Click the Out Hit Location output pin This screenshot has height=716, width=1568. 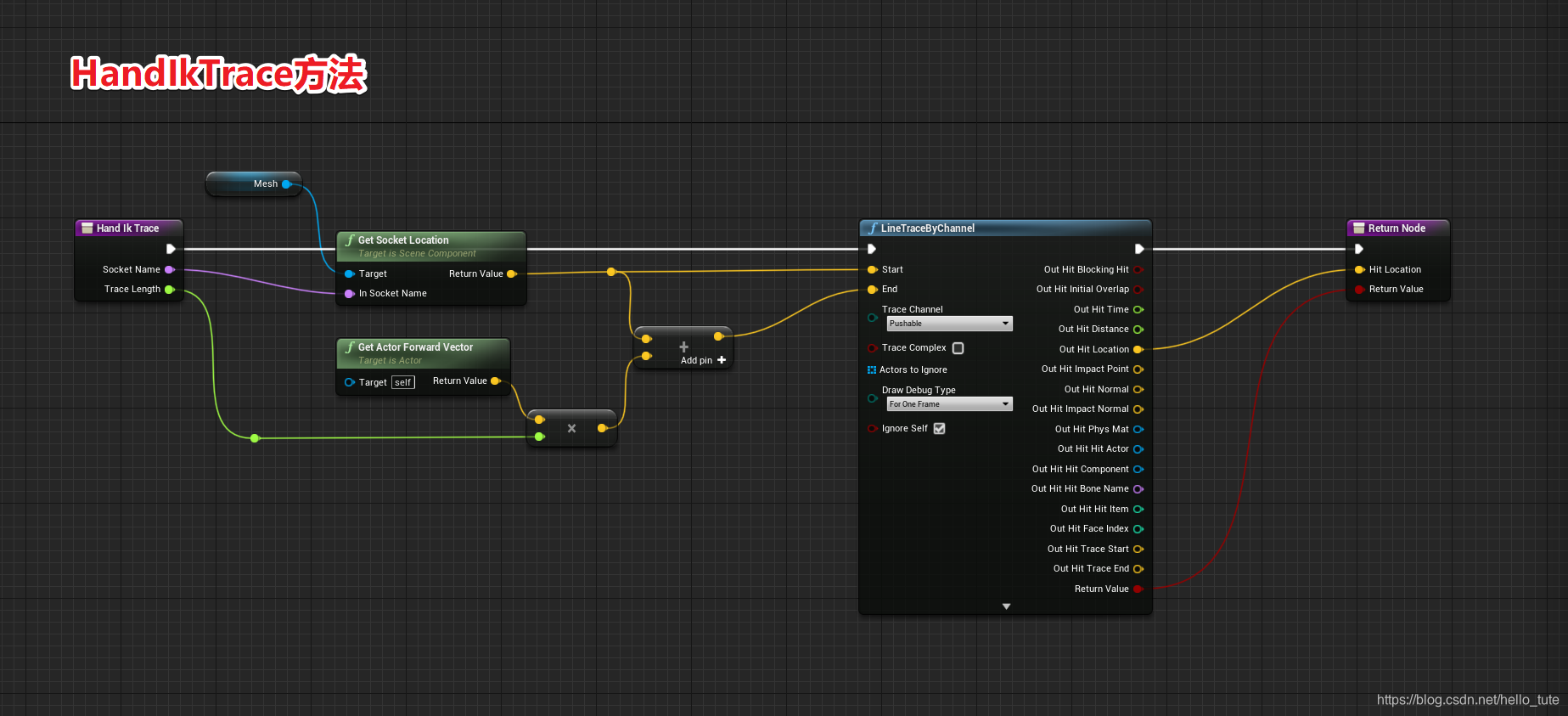[x=1138, y=349]
